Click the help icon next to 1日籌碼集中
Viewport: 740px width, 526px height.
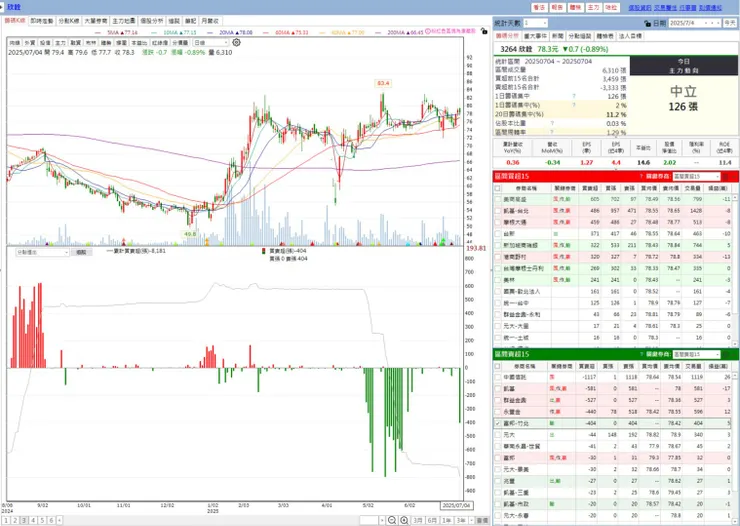[x=574, y=96]
